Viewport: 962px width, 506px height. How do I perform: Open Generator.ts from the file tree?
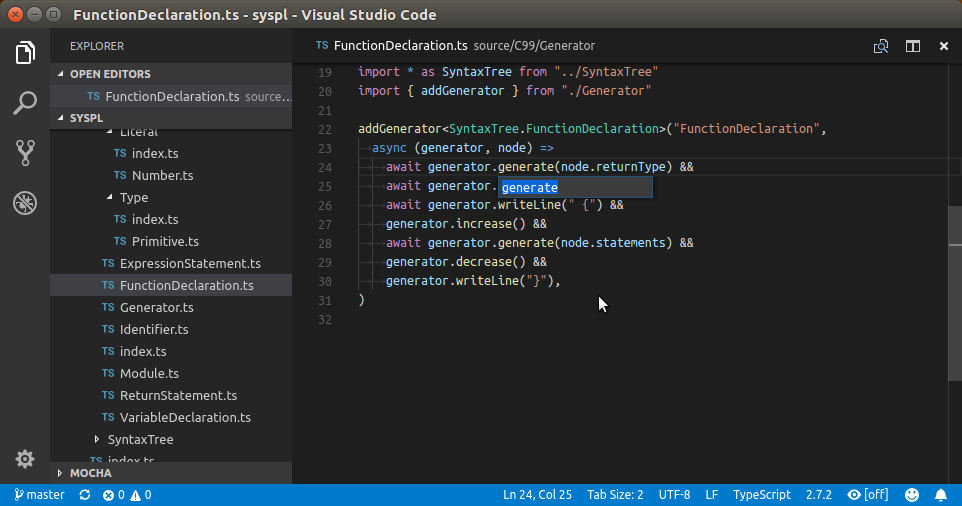click(156, 308)
